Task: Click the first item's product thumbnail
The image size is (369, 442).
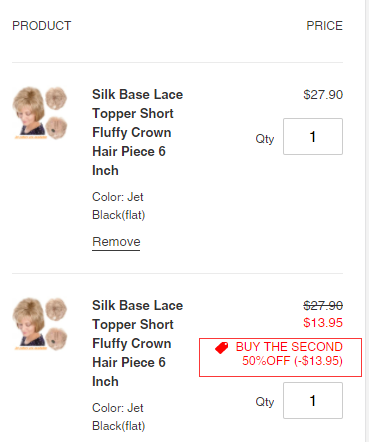Action: coord(40,113)
